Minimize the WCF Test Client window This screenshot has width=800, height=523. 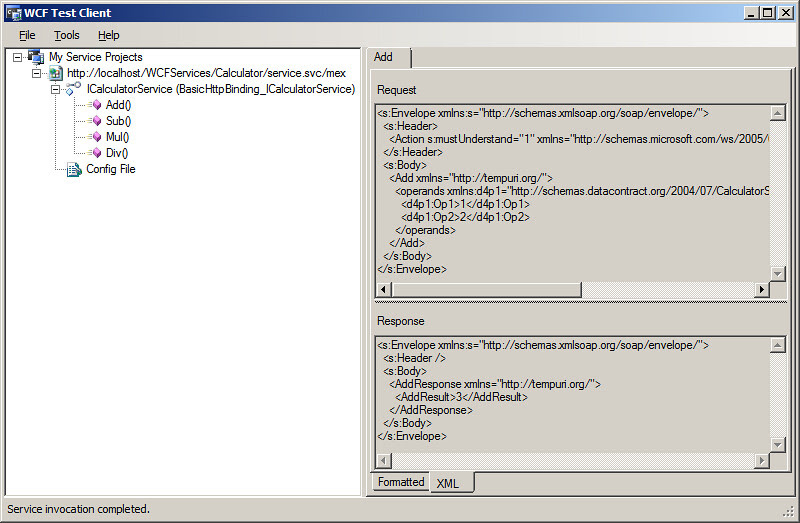(x=751, y=13)
